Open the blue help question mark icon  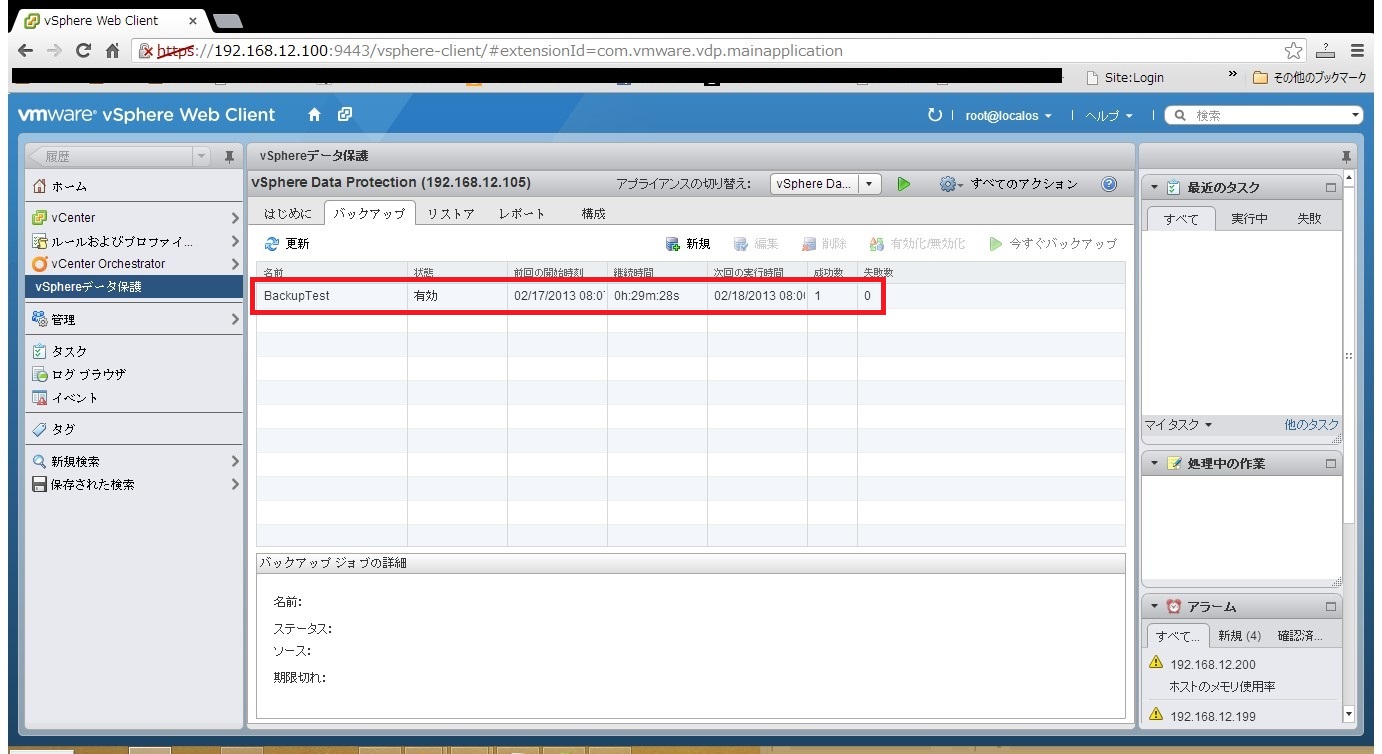point(1109,184)
